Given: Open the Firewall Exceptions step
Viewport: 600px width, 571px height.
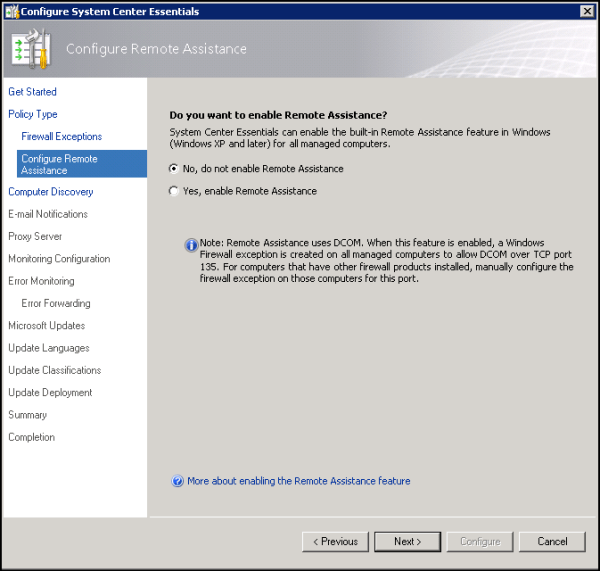Looking at the screenshot, I should [62, 136].
